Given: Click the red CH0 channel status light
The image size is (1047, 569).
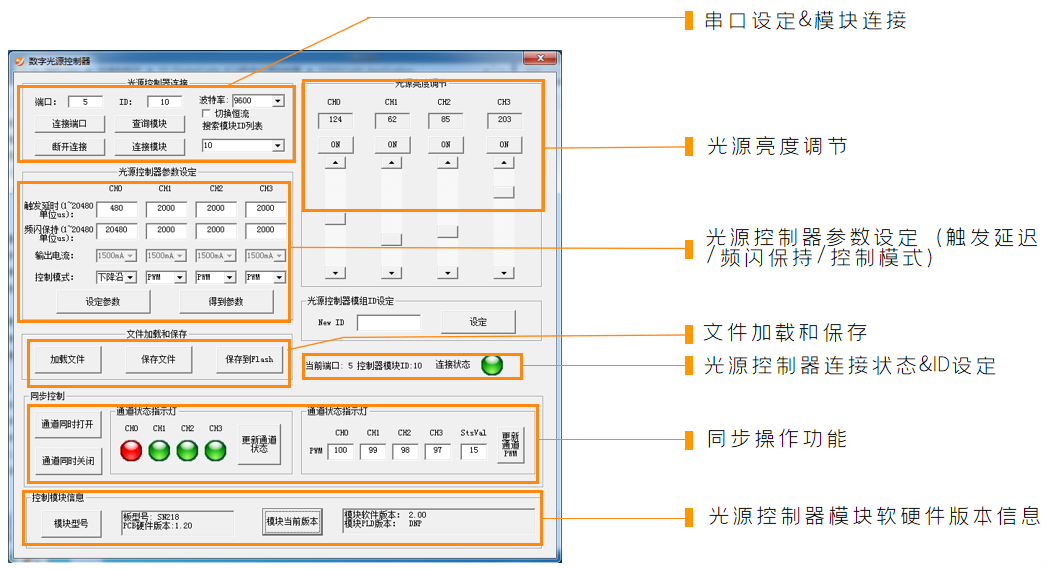Looking at the screenshot, I should 131,450.
